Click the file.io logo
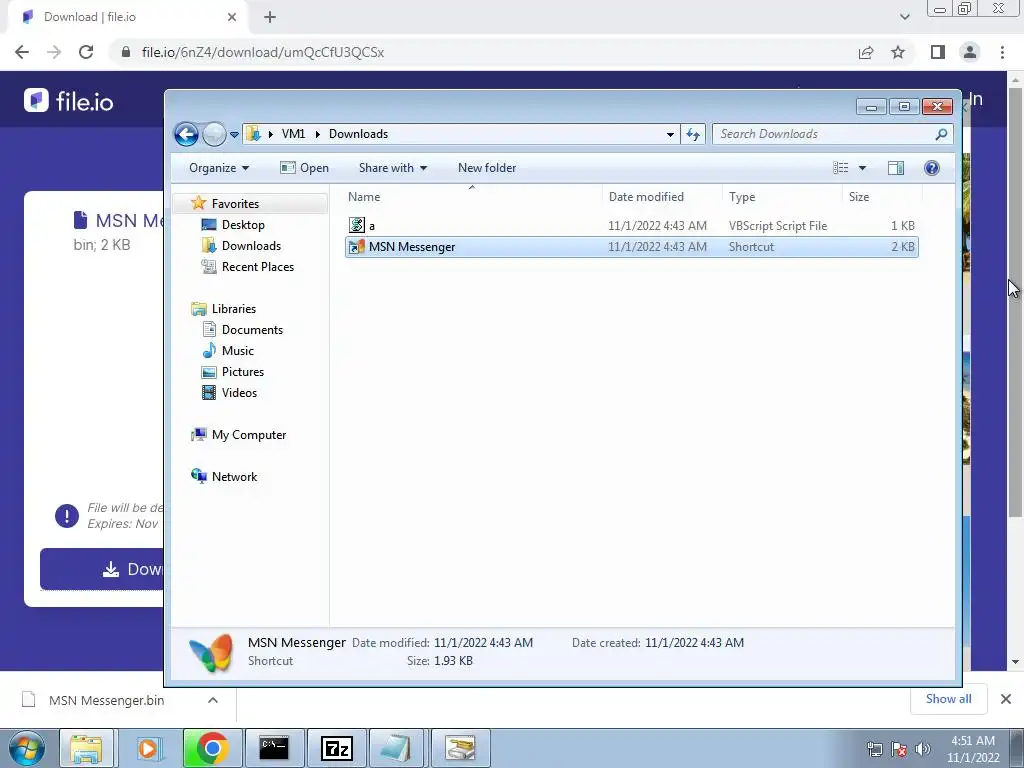The width and height of the screenshot is (1024, 768). pos(69,101)
